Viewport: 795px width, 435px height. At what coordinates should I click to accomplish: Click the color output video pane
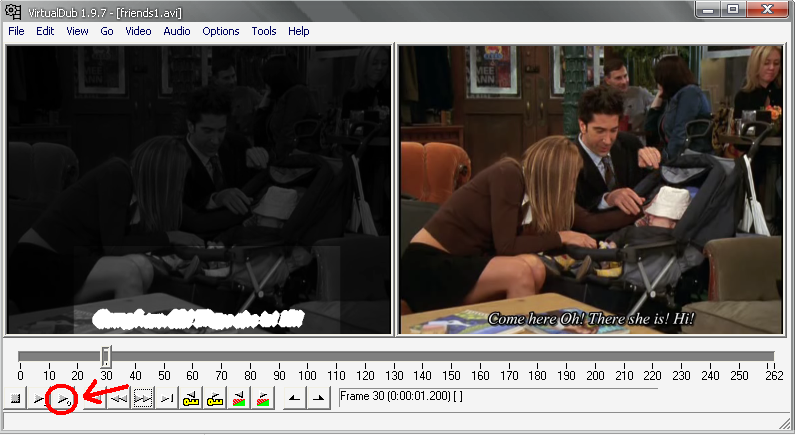(x=591, y=190)
